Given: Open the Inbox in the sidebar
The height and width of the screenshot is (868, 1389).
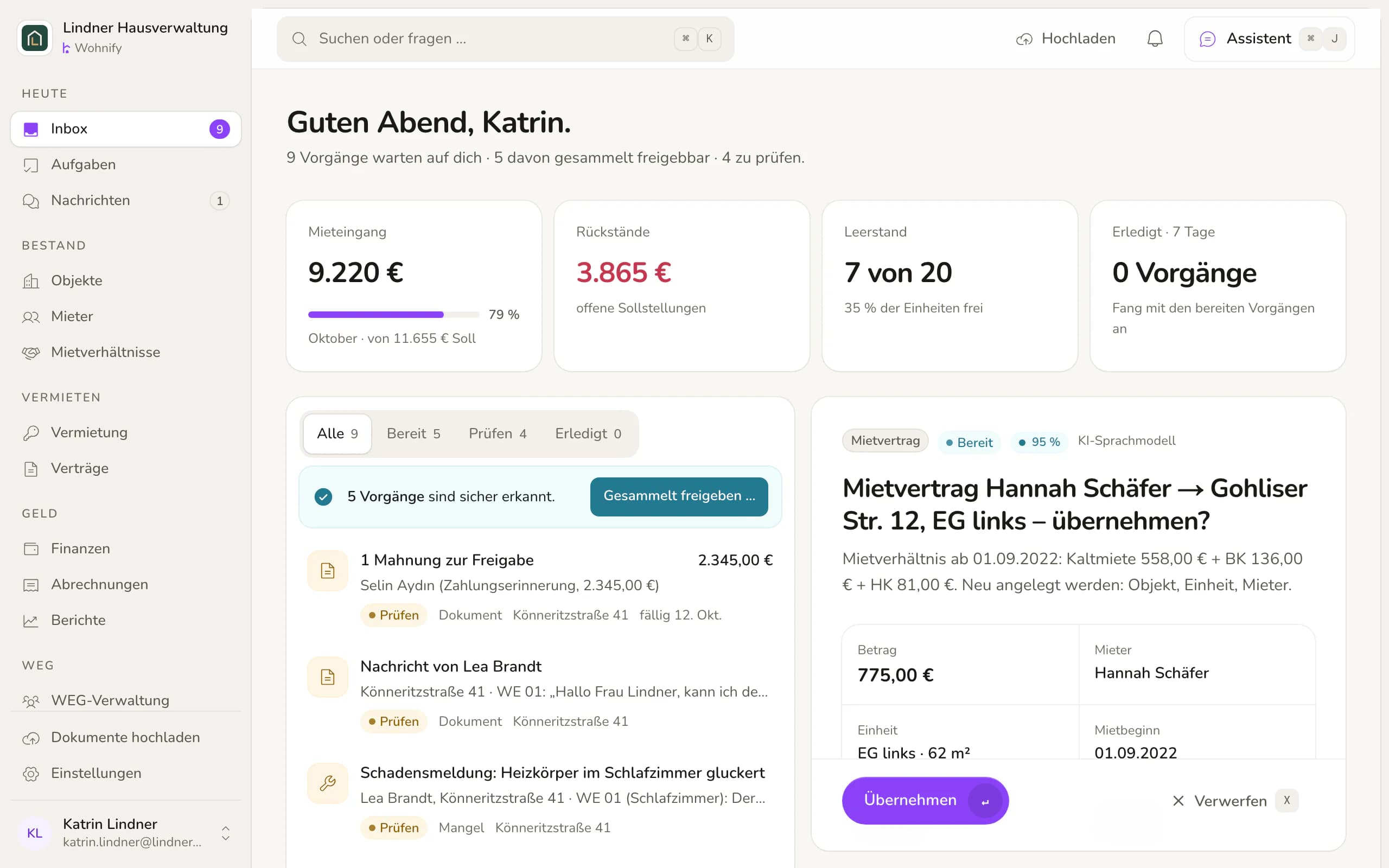Looking at the screenshot, I should (x=126, y=129).
